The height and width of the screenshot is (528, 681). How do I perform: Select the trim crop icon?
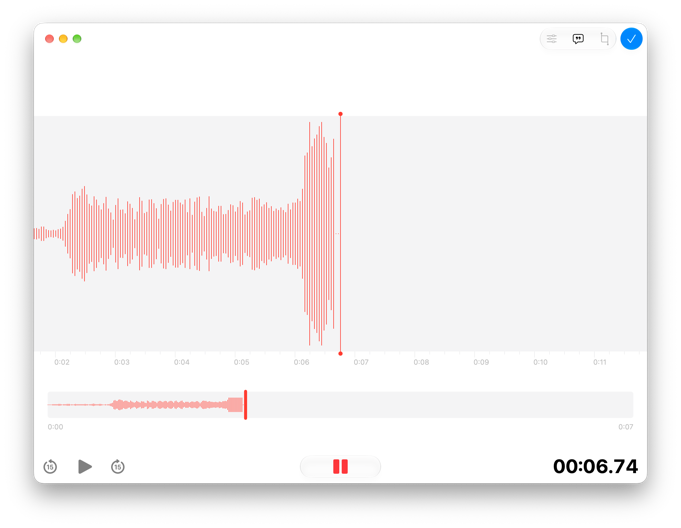point(604,39)
